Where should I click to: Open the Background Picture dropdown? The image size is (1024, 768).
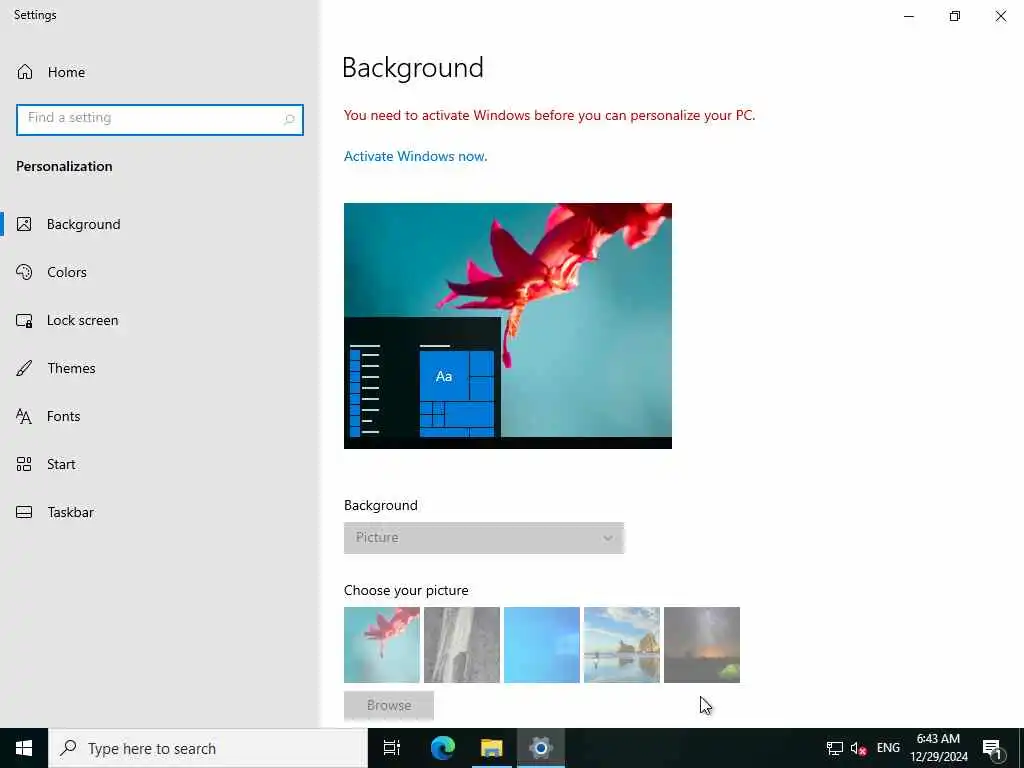[x=484, y=538]
